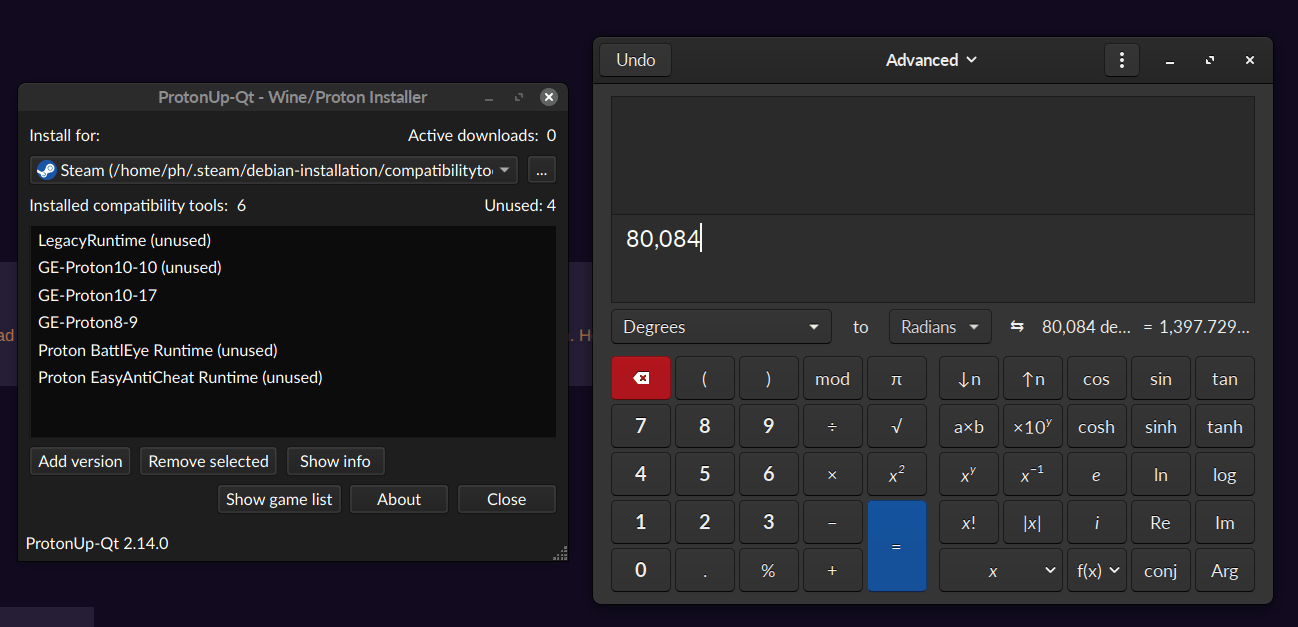This screenshot has height=627, width=1298.
Task: Click the cosh key
Action: [1097, 426]
